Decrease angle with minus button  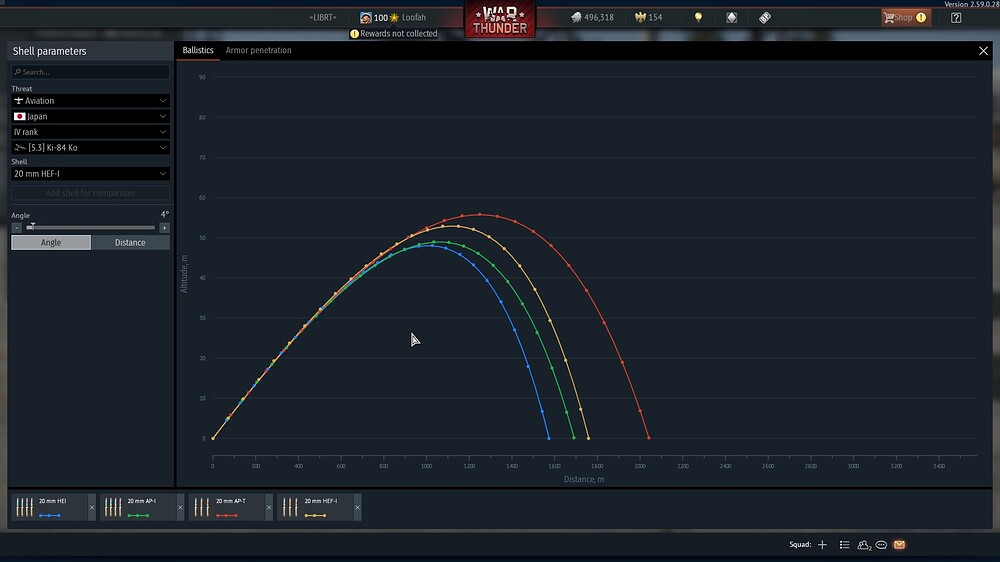pyautogui.click(x=17, y=228)
